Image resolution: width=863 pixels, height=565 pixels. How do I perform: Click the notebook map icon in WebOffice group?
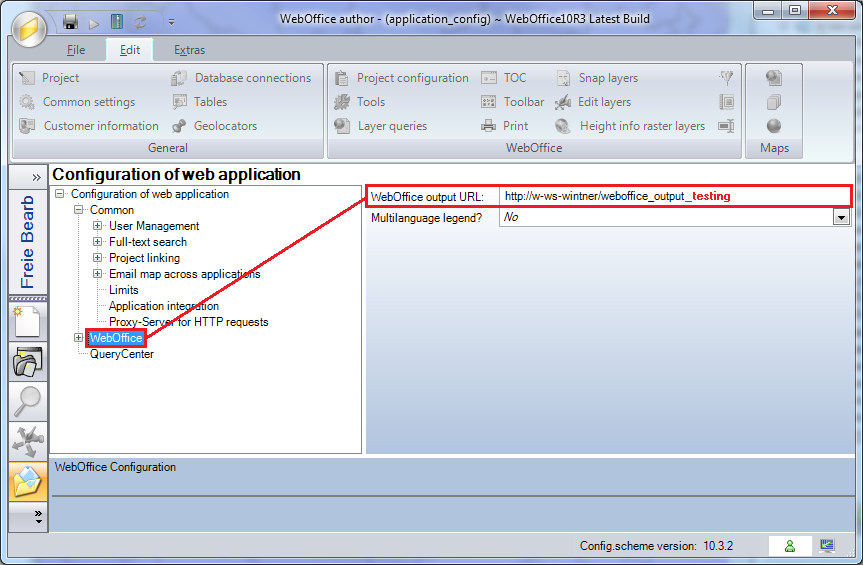click(727, 102)
